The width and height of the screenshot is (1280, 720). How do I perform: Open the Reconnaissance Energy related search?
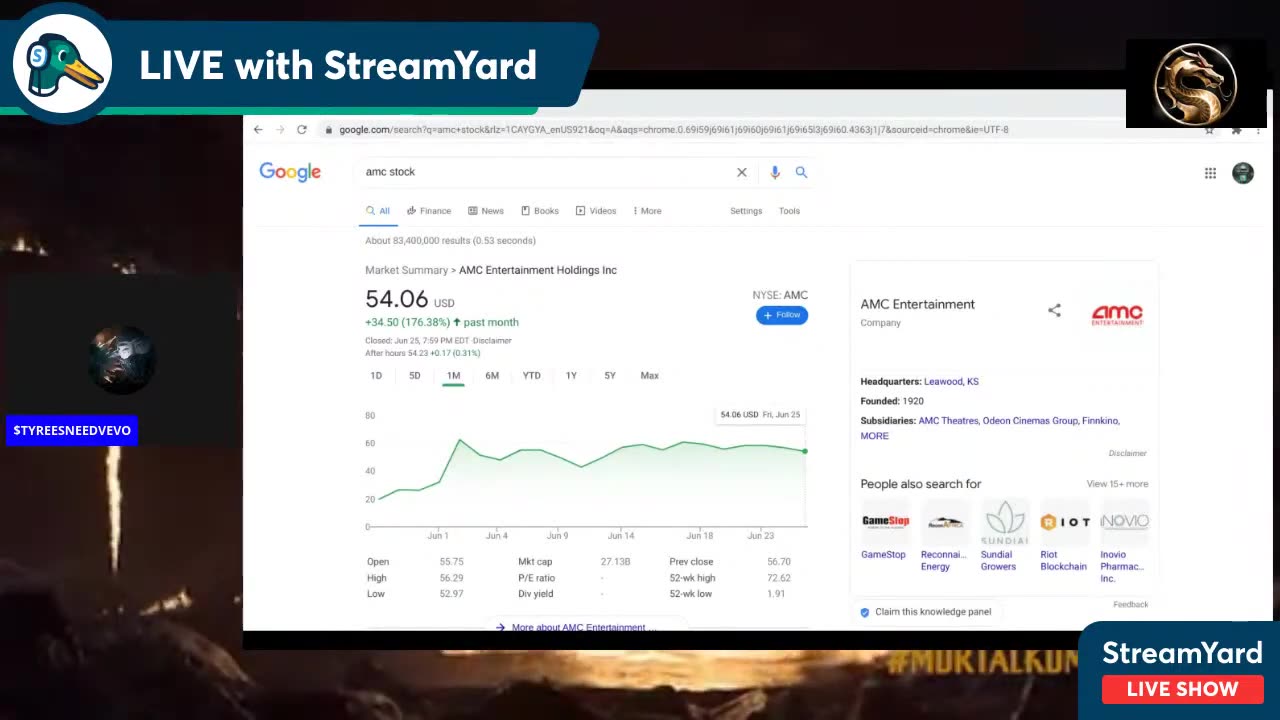(x=944, y=537)
